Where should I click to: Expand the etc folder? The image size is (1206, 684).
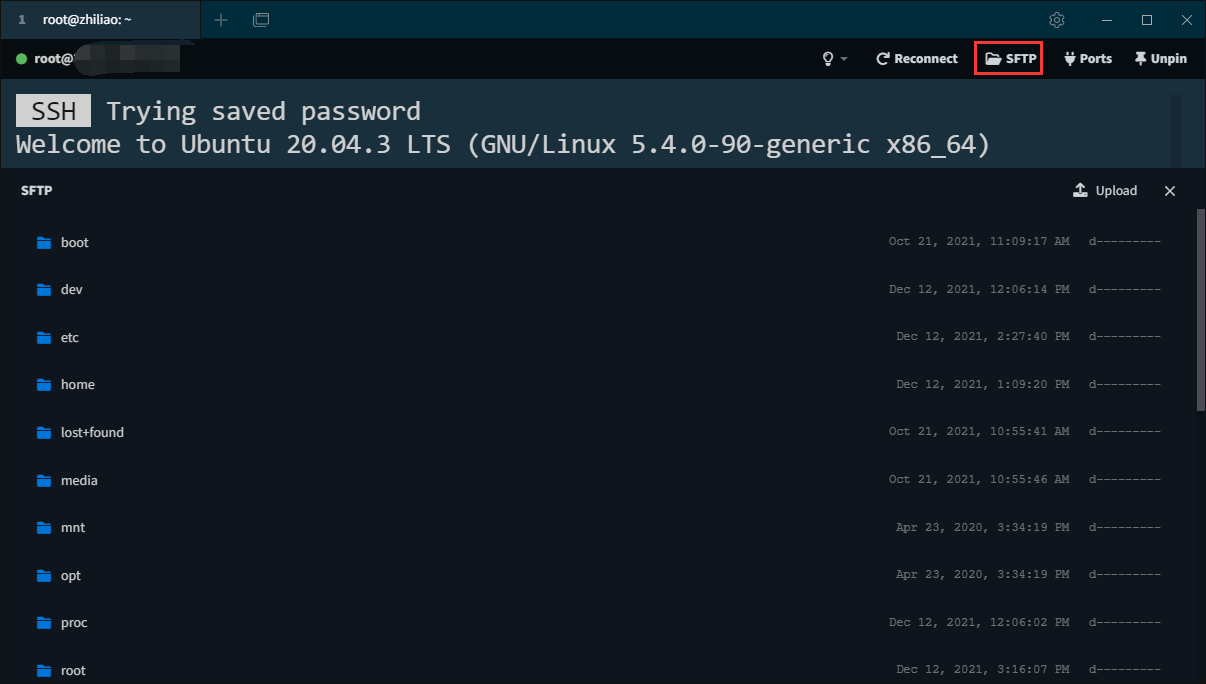(72, 337)
